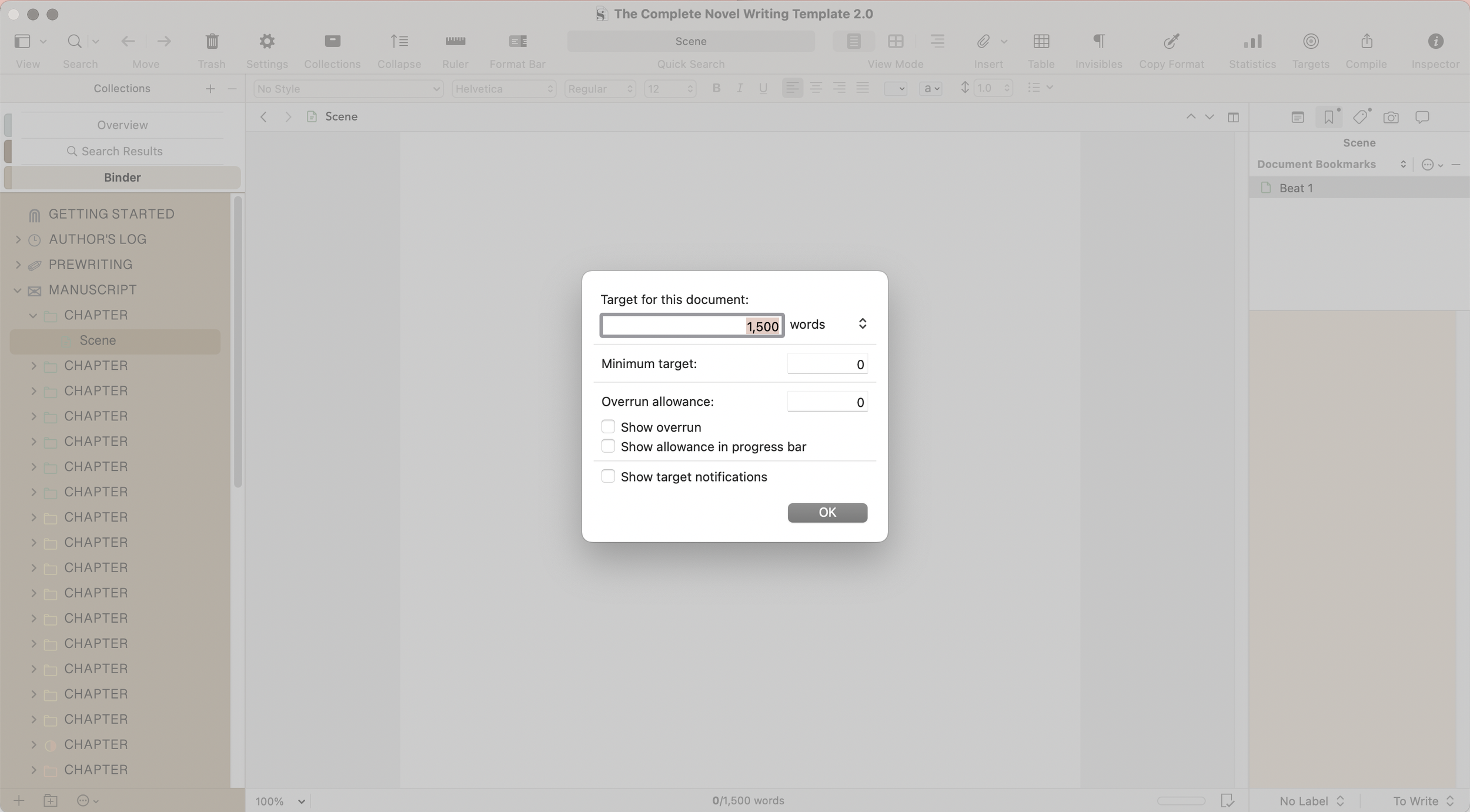Collapse the MANUSCRIPT folder
The height and width of the screenshot is (812, 1470).
pos(18,290)
